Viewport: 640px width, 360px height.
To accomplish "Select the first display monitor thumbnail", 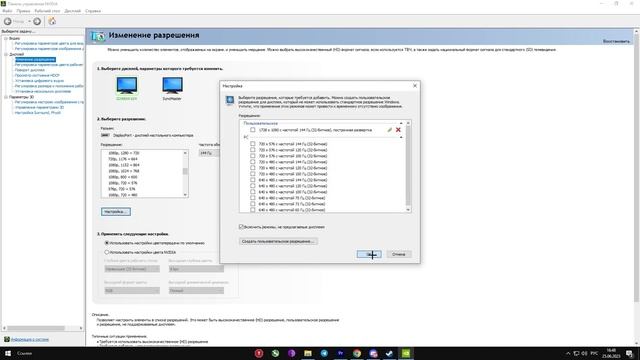I will coord(127,86).
